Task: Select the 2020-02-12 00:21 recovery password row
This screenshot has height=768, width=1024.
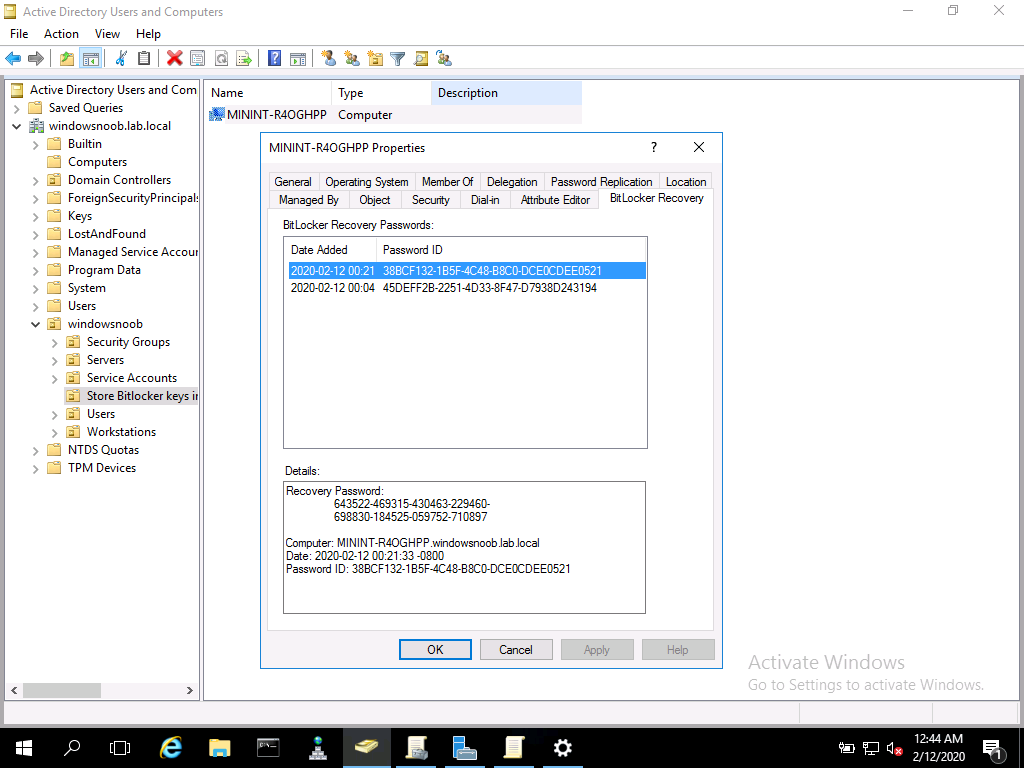Action: [467, 270]
